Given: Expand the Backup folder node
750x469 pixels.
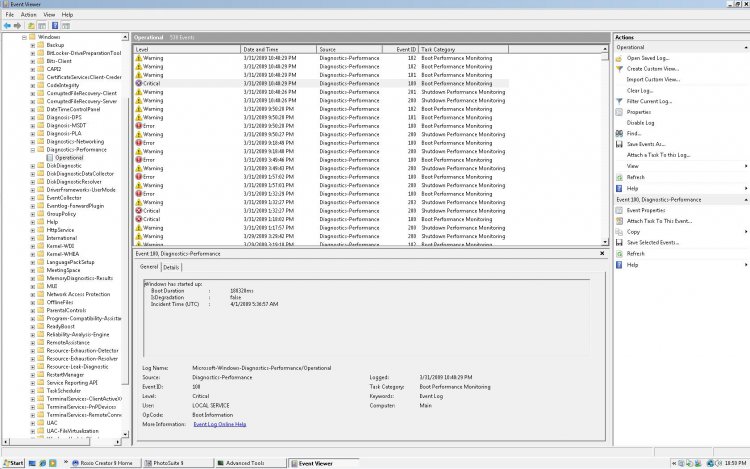Looking at the screenshot, I should pos(33,45).
